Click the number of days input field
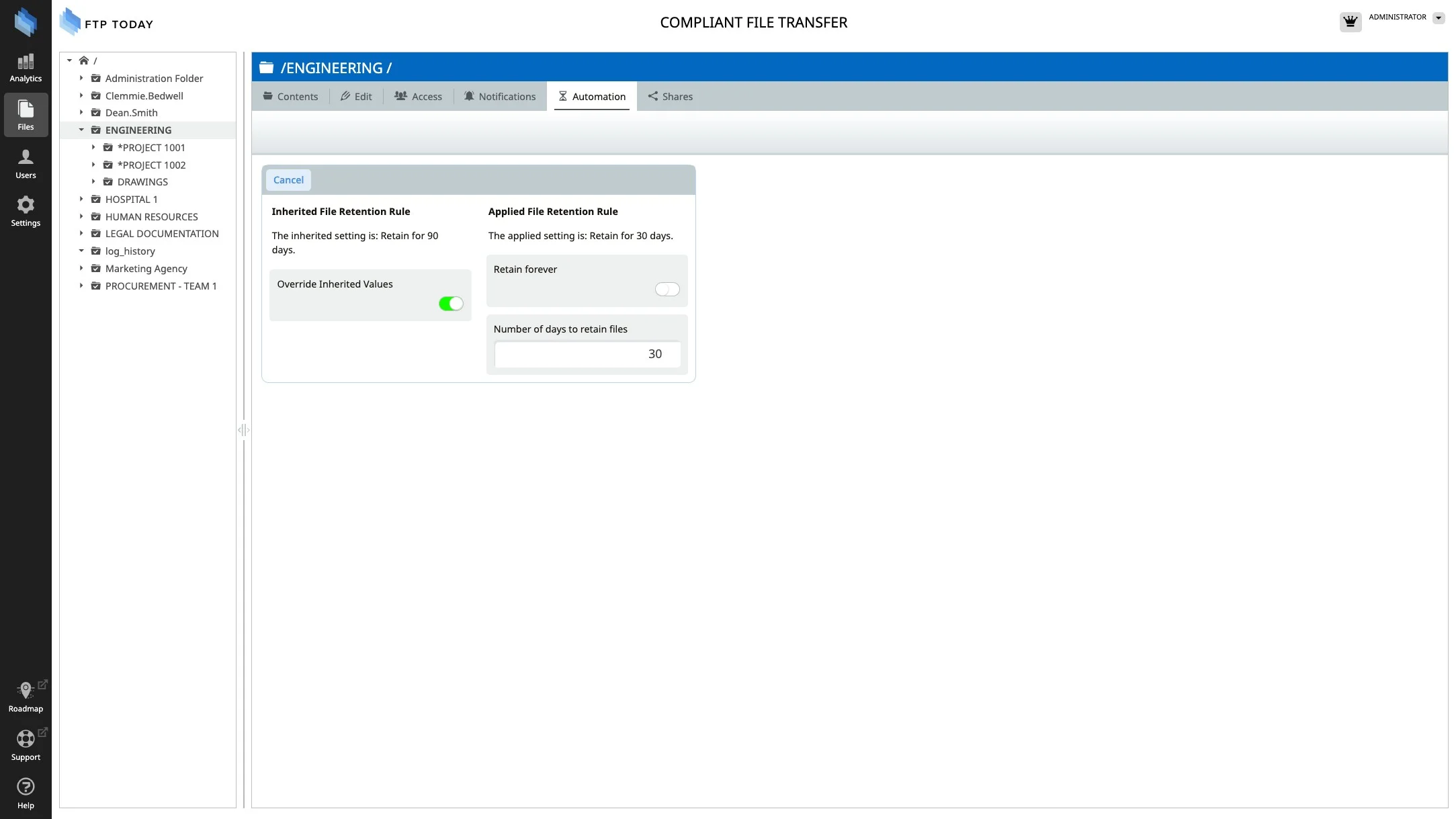 [x=587, y=354]
